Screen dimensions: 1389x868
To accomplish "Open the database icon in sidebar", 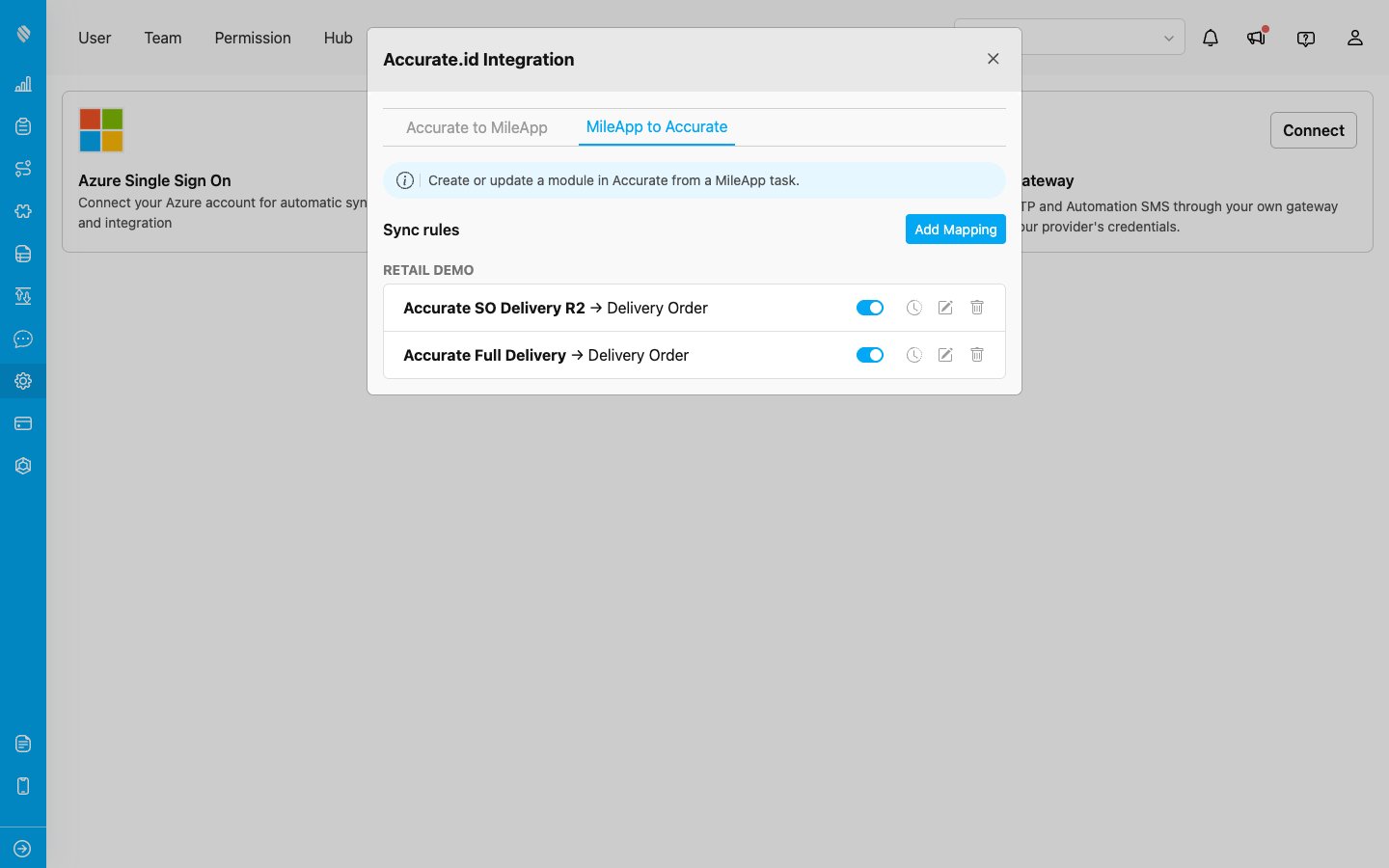I will 23,254.
